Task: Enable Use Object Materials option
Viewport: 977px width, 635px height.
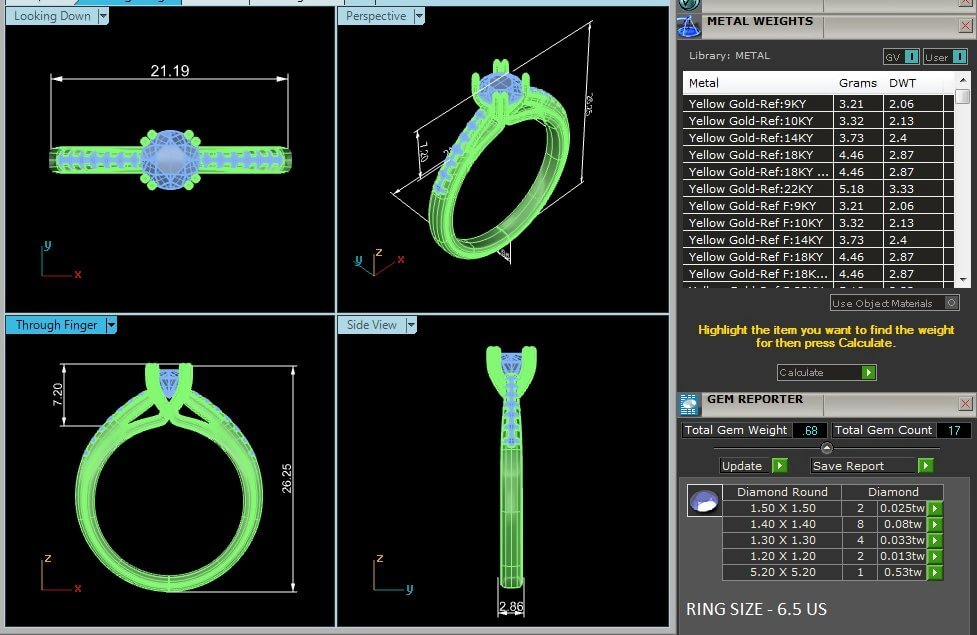Action: tap(951, 303)
